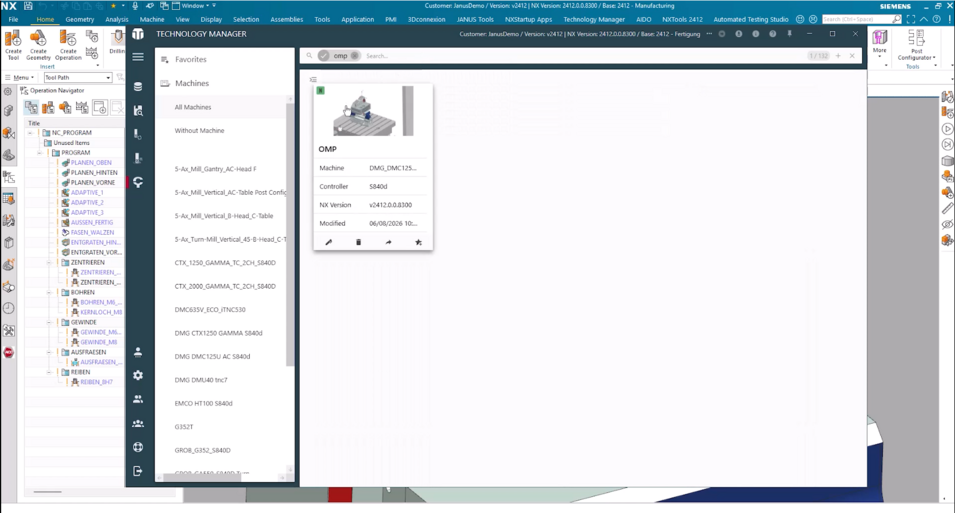This screenshot has height=513, width=955.
Task: Select Without Machine in the list
Action: pyautogui.click(x=199, y=130)
